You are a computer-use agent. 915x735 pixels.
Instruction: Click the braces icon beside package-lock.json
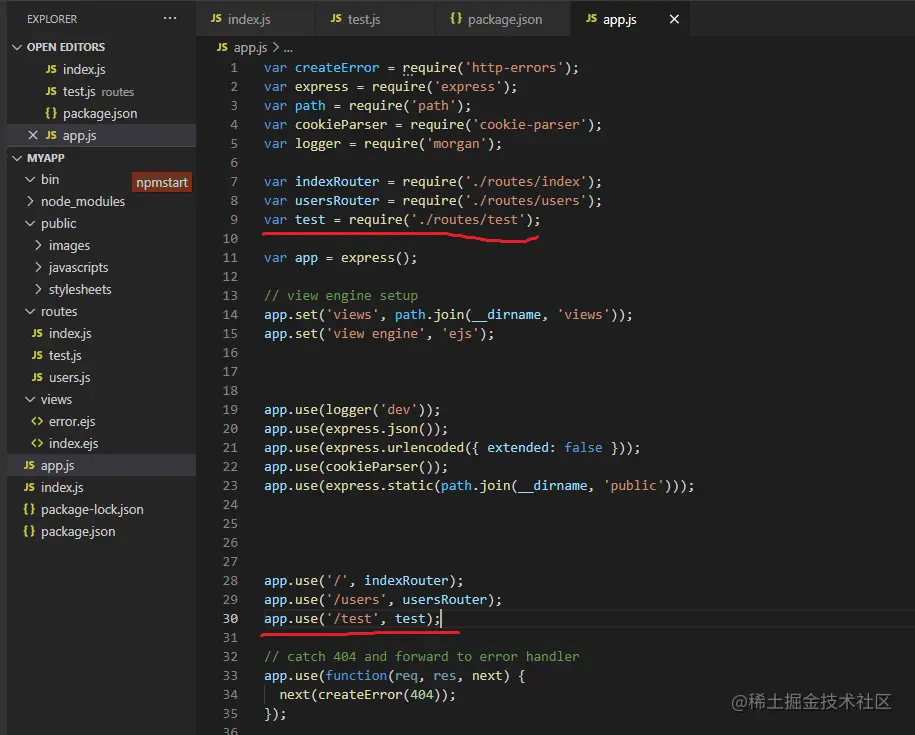pyautogui.click(x=29, y=509)
